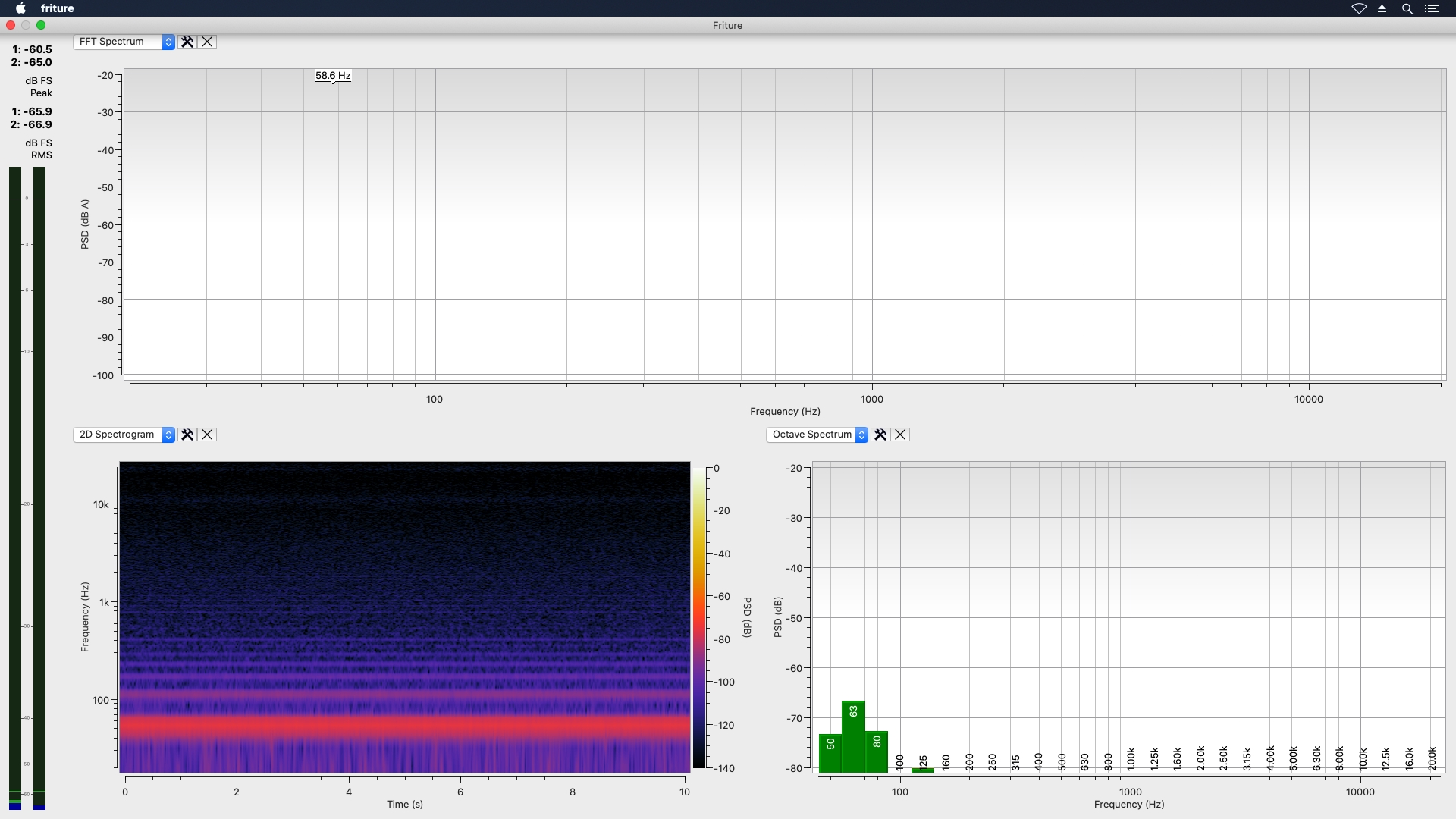
Task: Click the FFT plot Frequency (Hz) axis label
Action: tap(785, 412)
